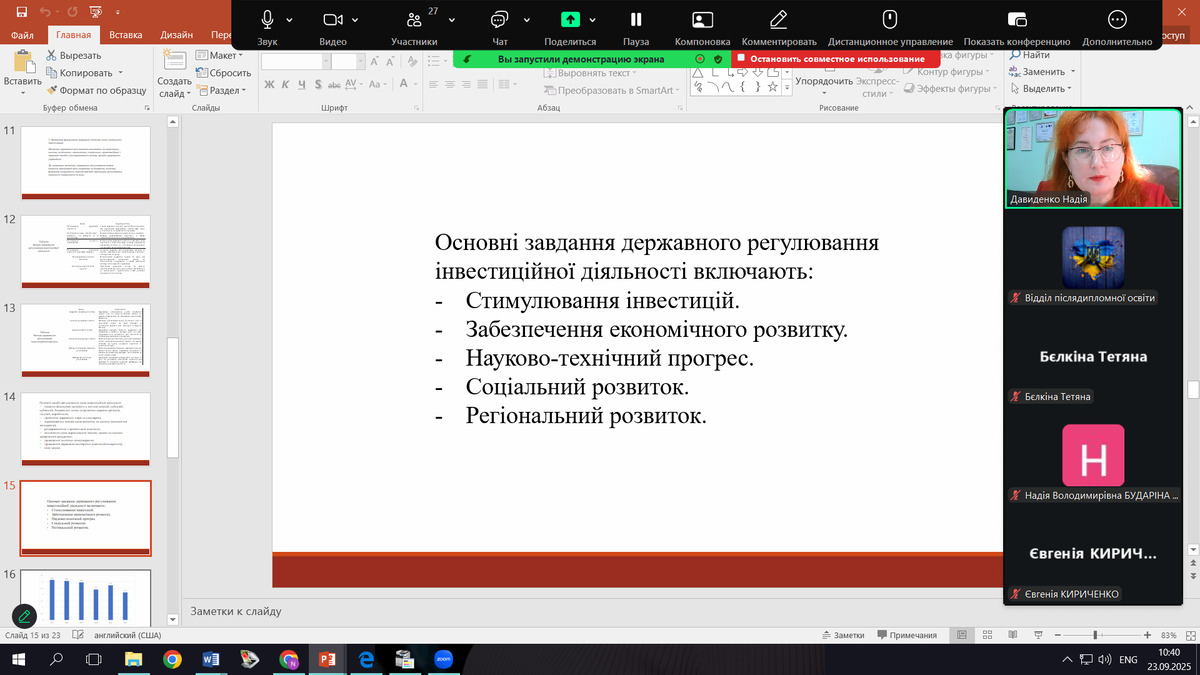Image resolution: width=1200 pixels, height=675 pixels.
Task: Switch to Normal view in status bar
Action: click(960, 635)
